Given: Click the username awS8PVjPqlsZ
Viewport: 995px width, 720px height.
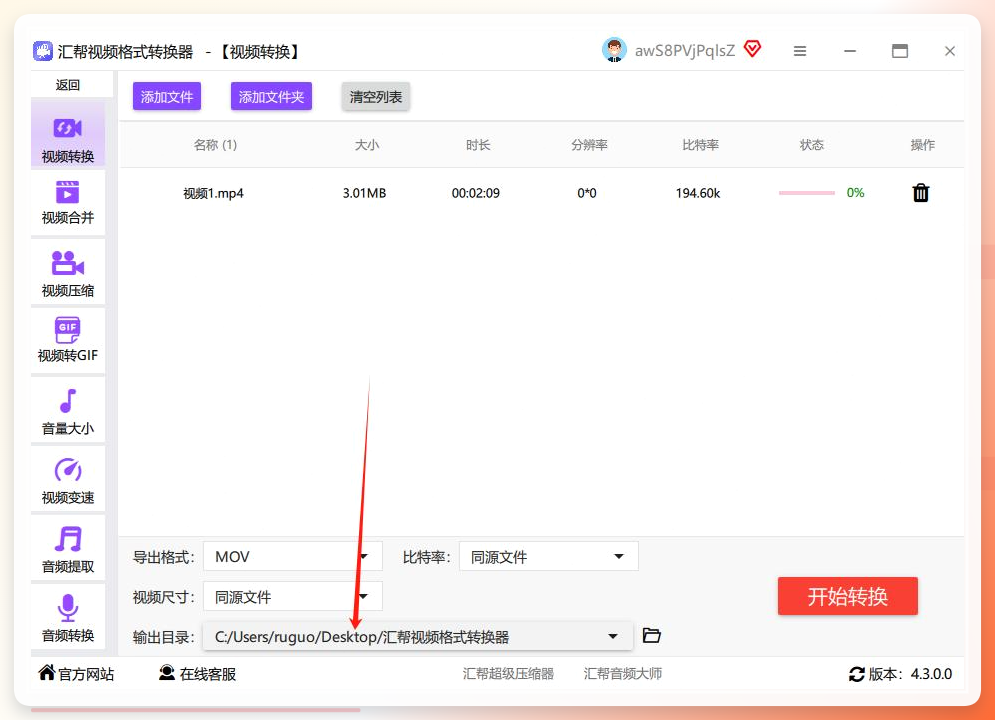Looking at the screenshot, I should pos(685,51).
